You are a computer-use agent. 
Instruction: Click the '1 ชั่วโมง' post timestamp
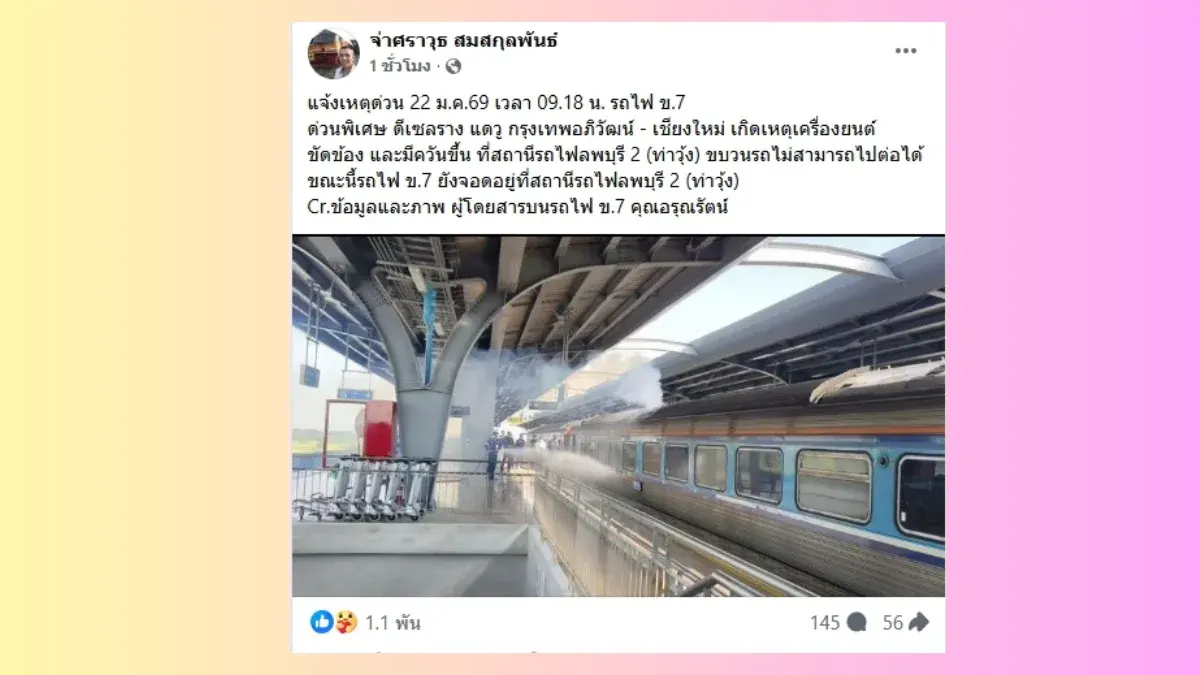(399, 67)
